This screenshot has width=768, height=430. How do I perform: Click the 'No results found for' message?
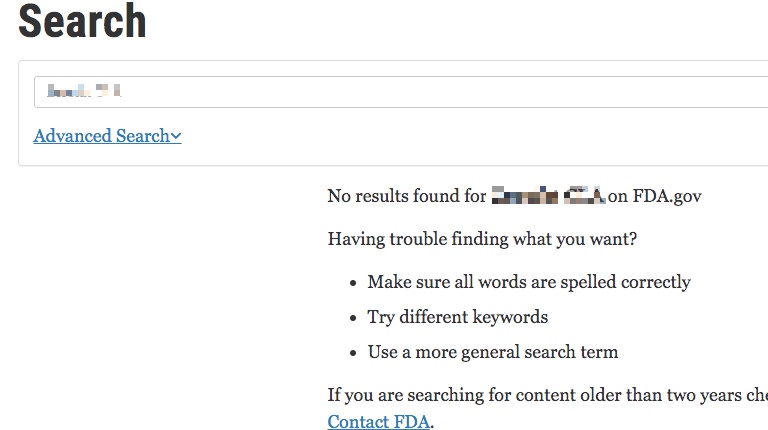pos(406,196)
